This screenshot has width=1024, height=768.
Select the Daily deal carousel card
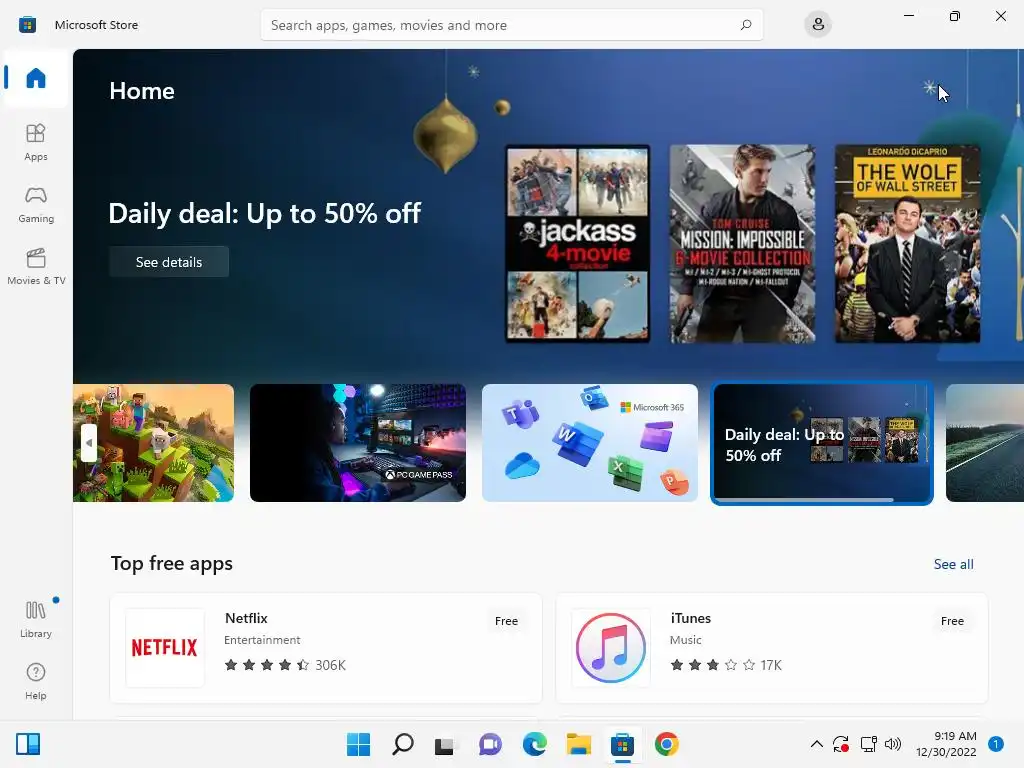822,443
